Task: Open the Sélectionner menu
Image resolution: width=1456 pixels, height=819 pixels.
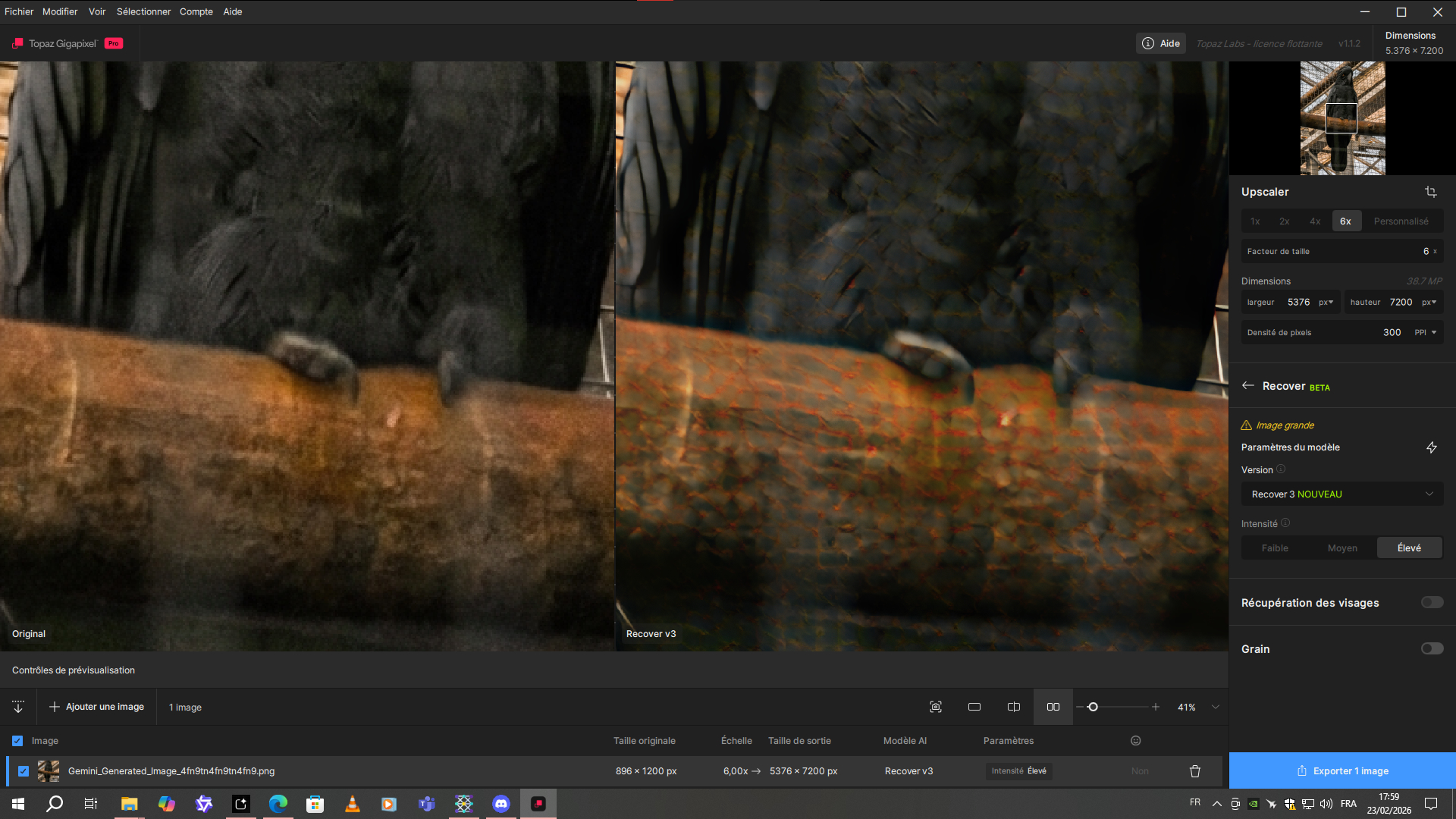Action: click(x=143, y=11)
